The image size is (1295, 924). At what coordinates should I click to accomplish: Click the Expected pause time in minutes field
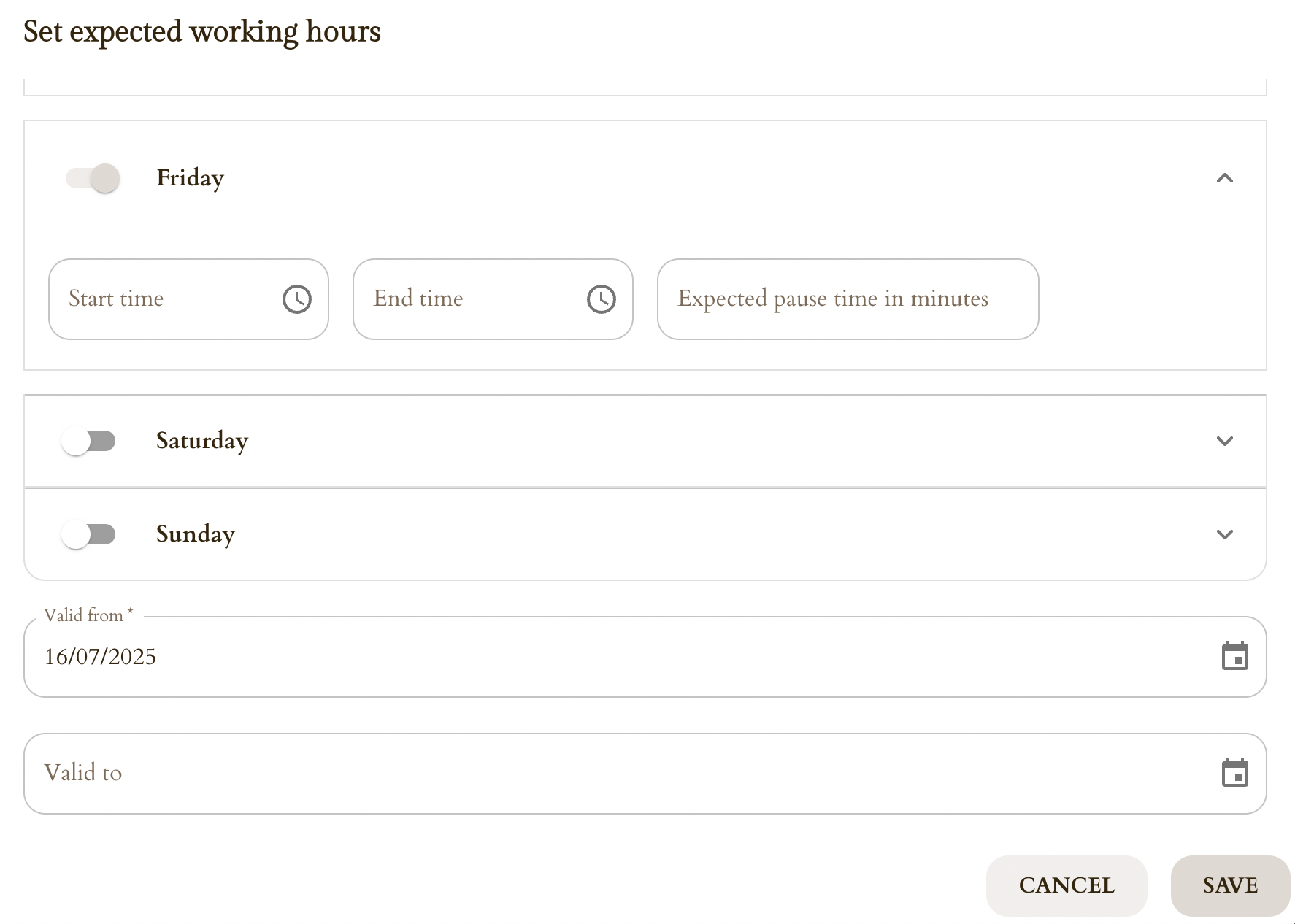848,299
